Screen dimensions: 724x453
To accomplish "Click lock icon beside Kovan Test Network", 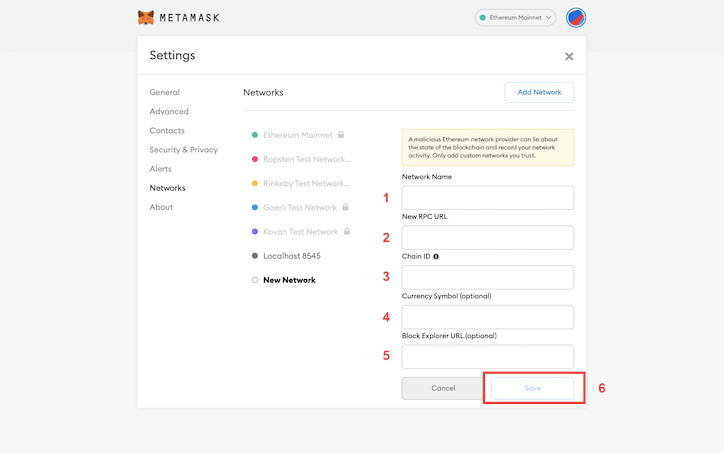I will [347, 231].
